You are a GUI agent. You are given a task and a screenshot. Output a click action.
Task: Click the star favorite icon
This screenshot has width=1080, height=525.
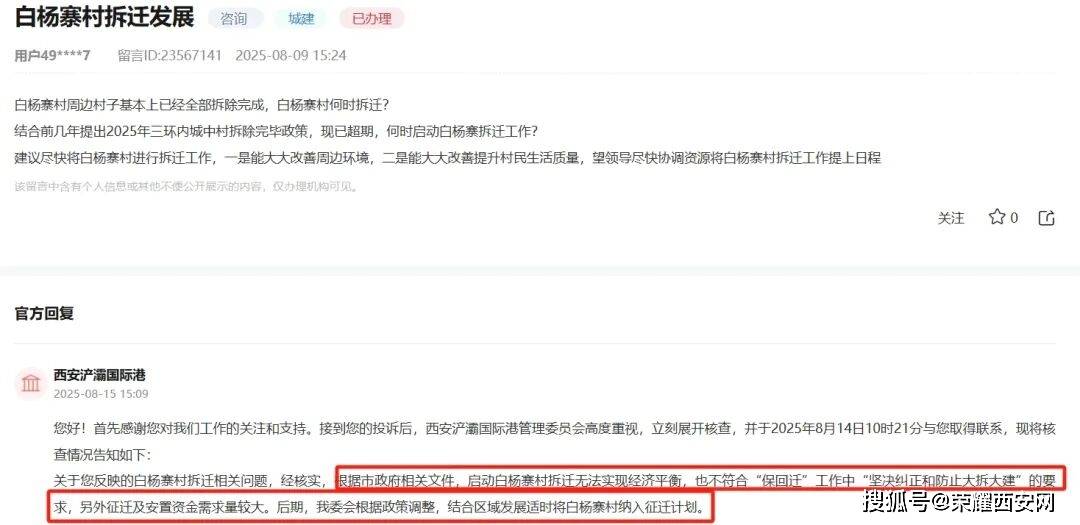[x=997, y=218]
